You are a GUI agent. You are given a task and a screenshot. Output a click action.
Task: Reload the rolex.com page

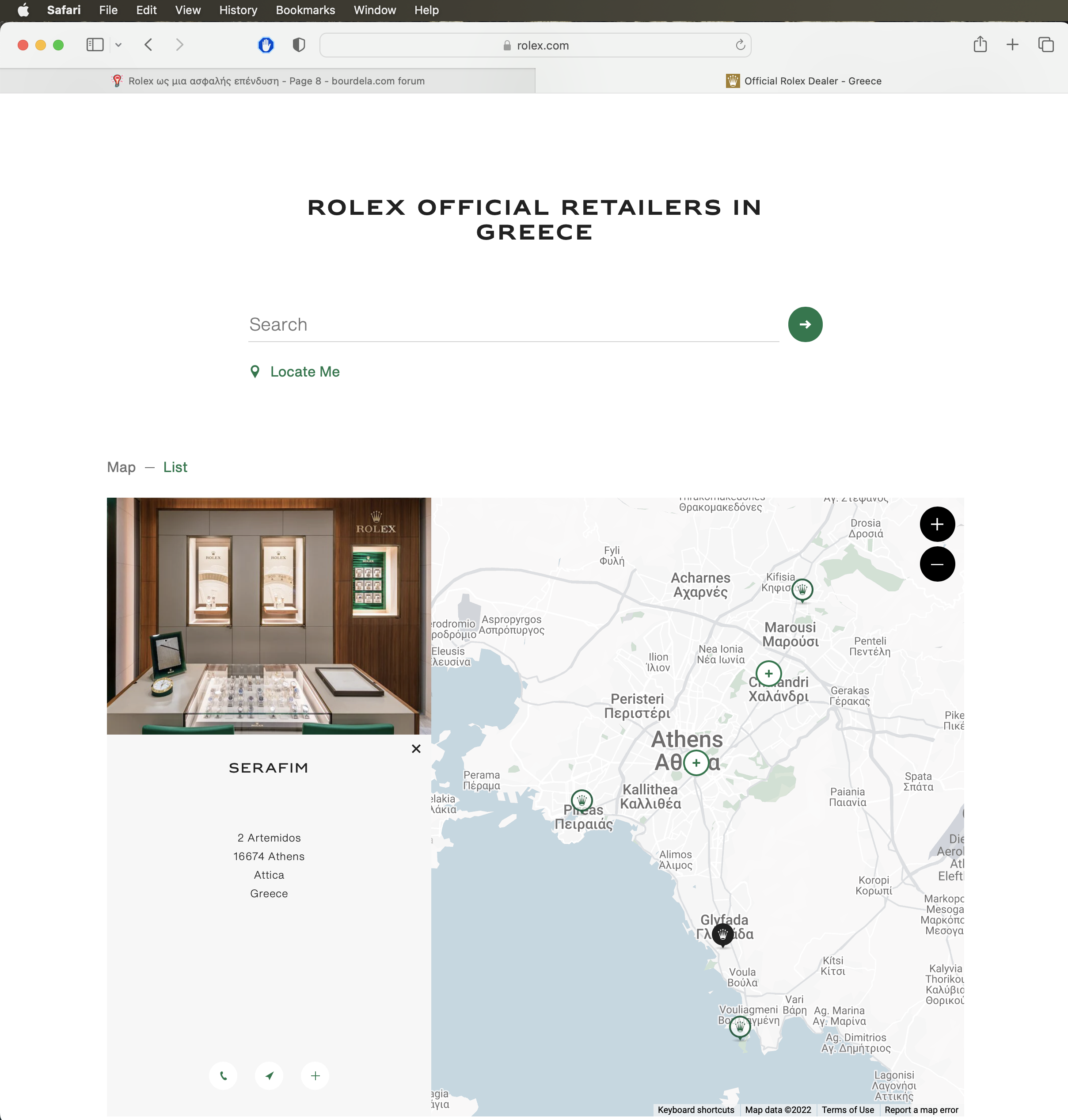(x=740, y=45)
